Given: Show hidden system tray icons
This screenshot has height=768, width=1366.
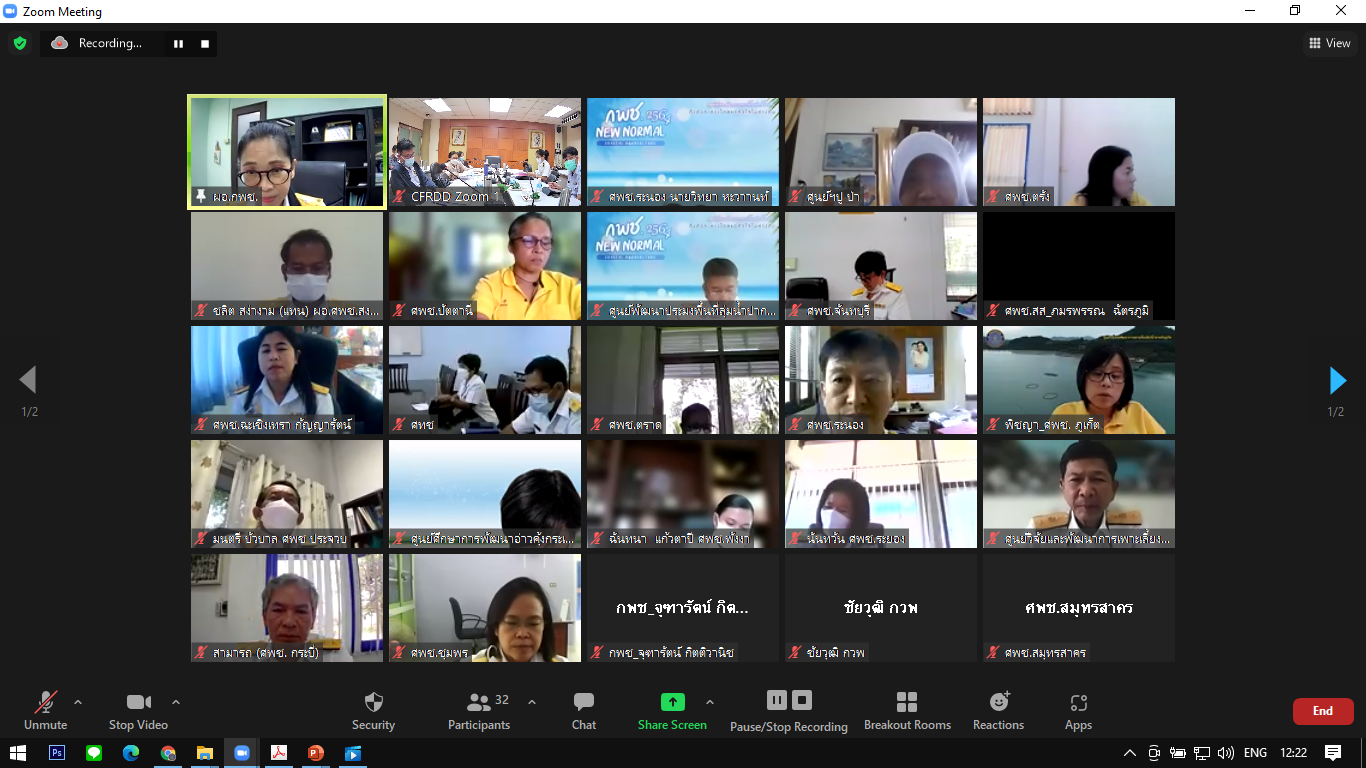Looking at the screenshot, I should 1130,753.
